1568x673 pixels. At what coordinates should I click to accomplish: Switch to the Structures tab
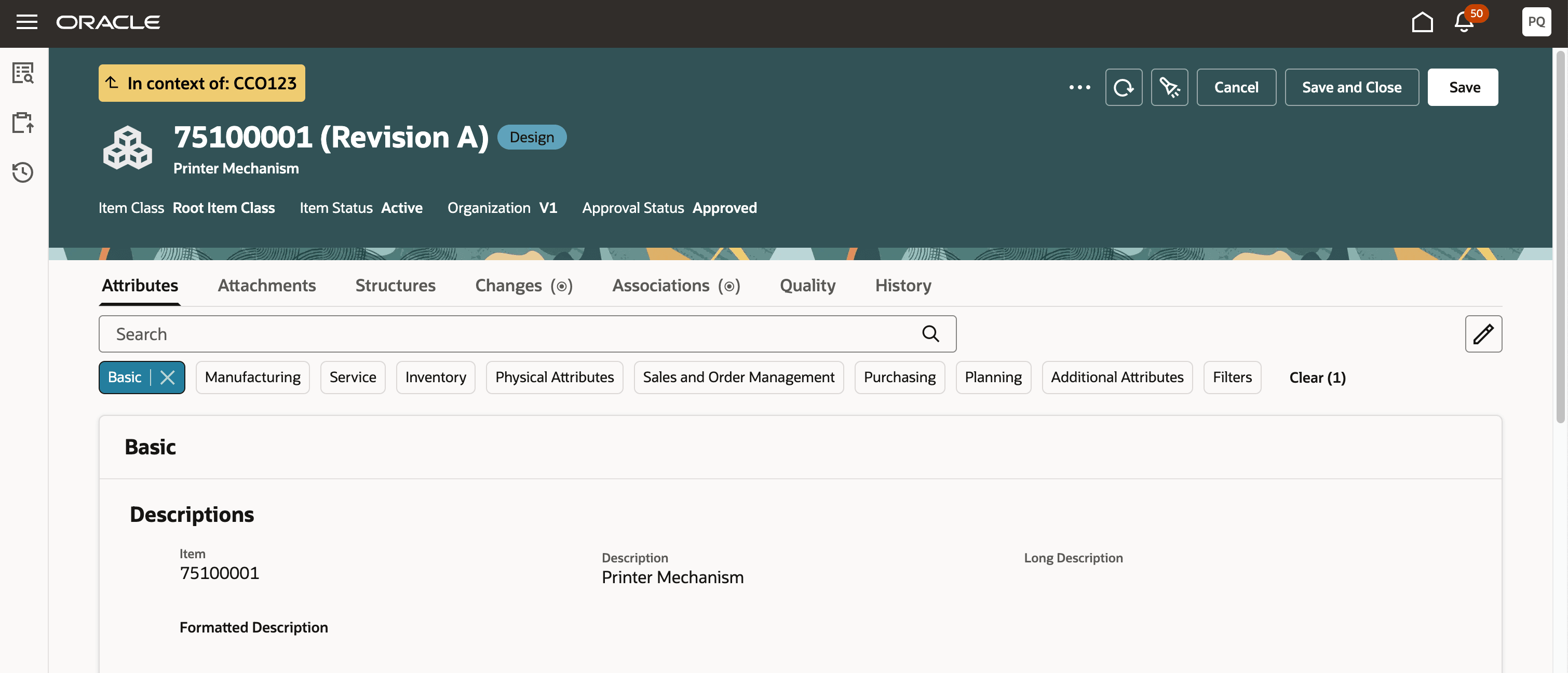395,286
